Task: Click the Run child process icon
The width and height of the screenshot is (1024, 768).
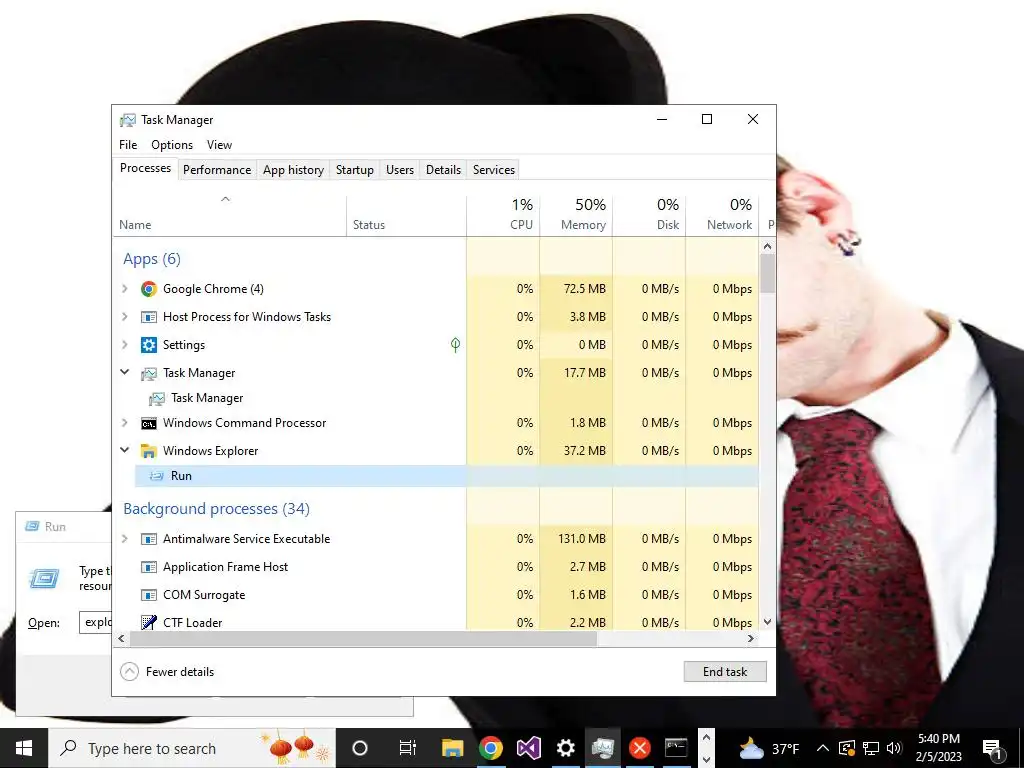Action: click(157, 476)
